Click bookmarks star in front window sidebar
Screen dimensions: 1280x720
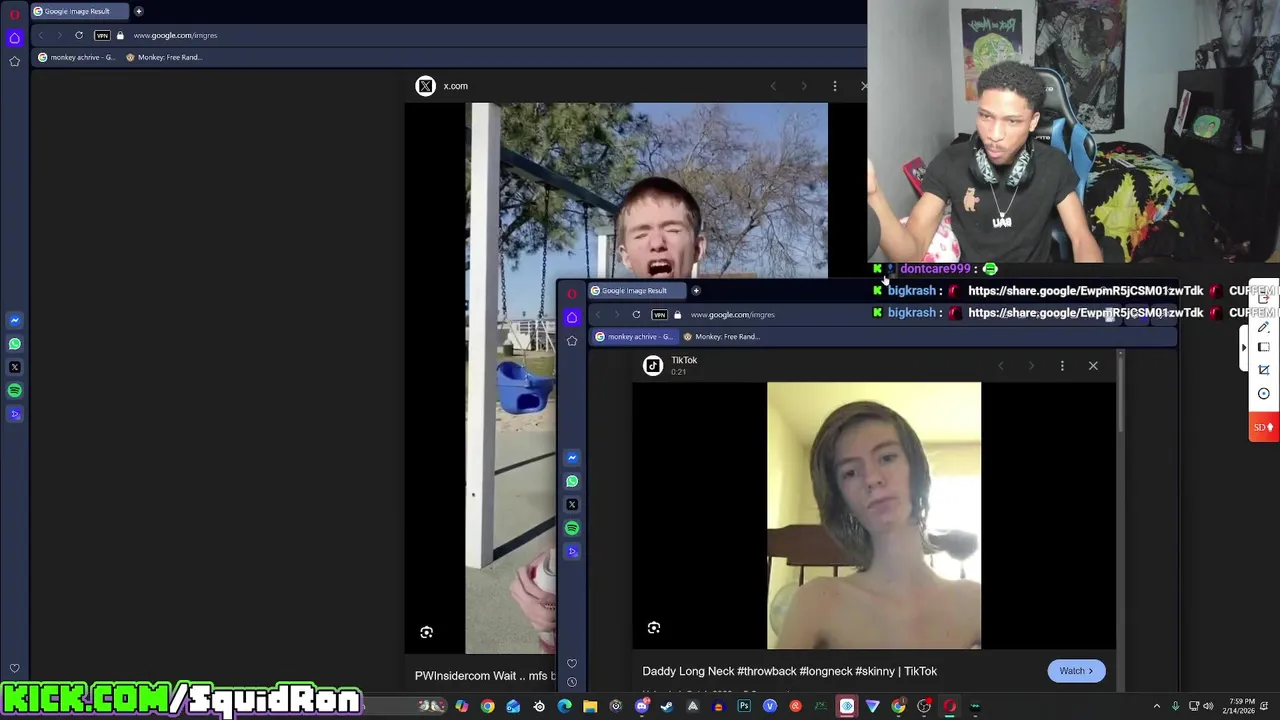click(x=572, y=341)
